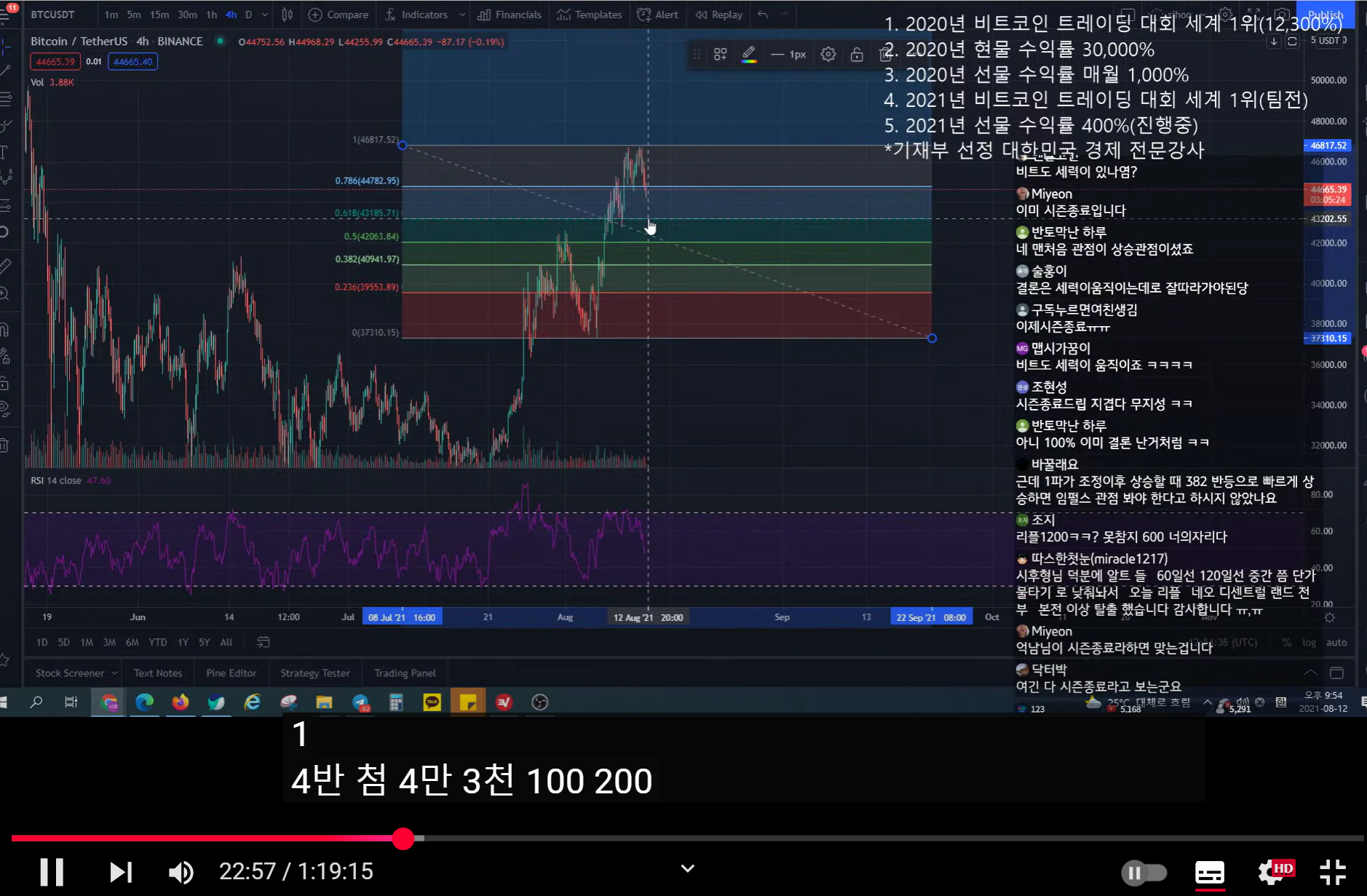This screenshot has width=1367, height=896.
Task: Open the Compare symbol dialog
Action: click(338, 15)
